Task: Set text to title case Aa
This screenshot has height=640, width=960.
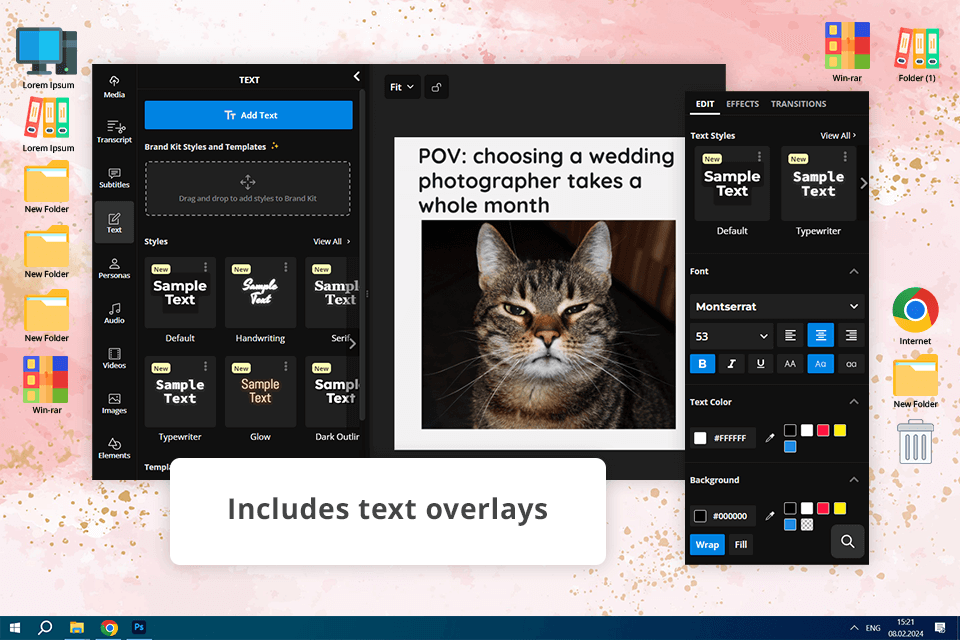Action: (820, 364)
